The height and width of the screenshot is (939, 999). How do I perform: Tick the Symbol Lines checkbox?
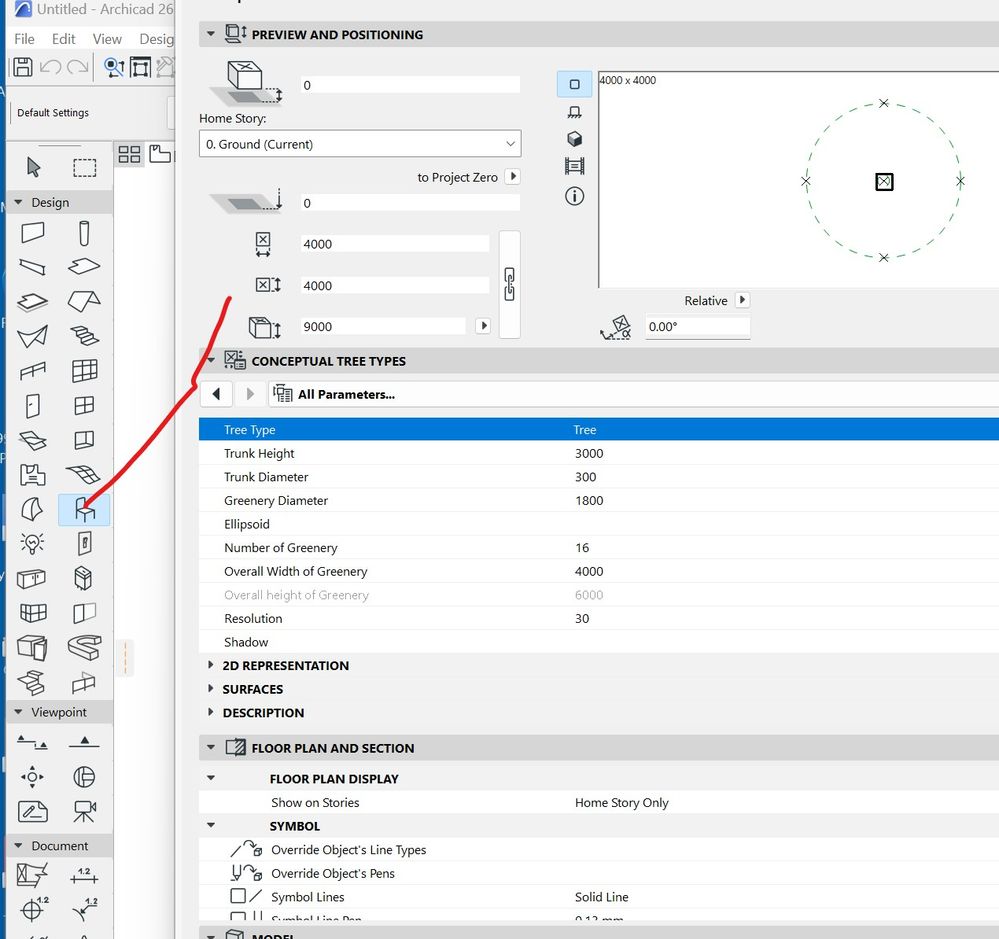pos(238,897)
